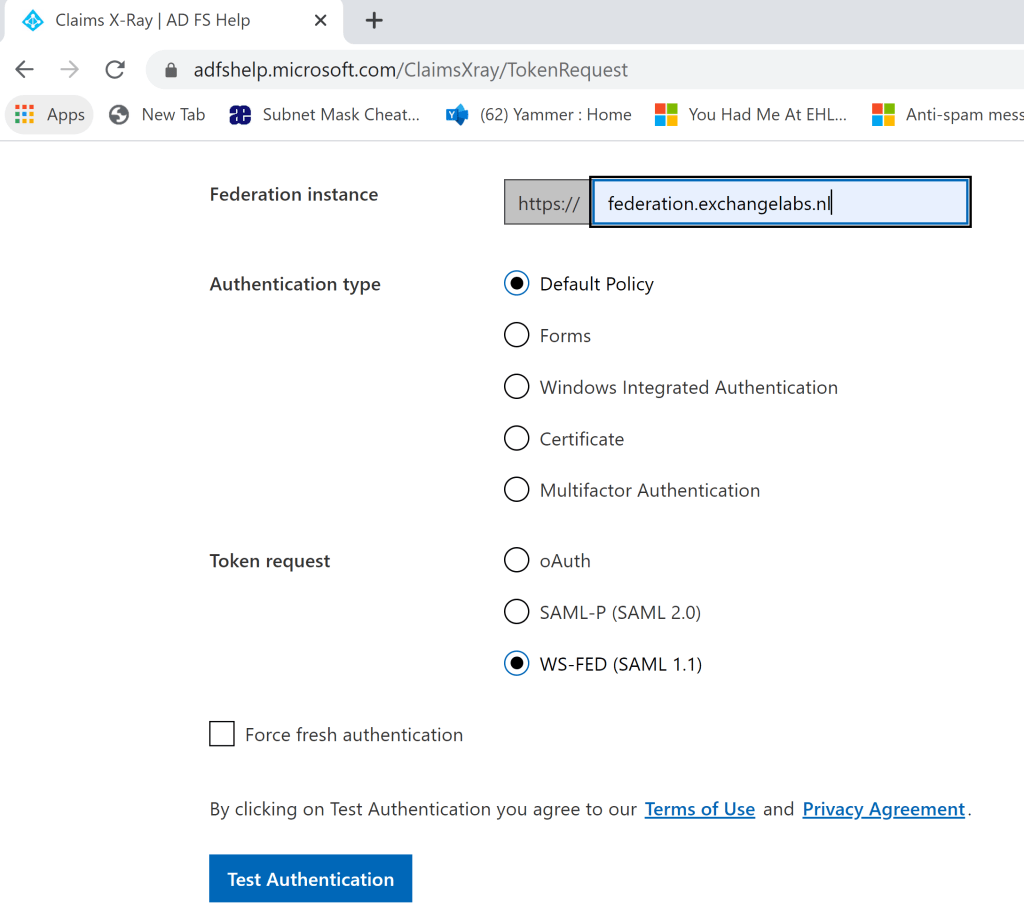The width and height of the screenshot is (1024, 908).
Task: Open a new browser tab
Action: pos(374,19)
